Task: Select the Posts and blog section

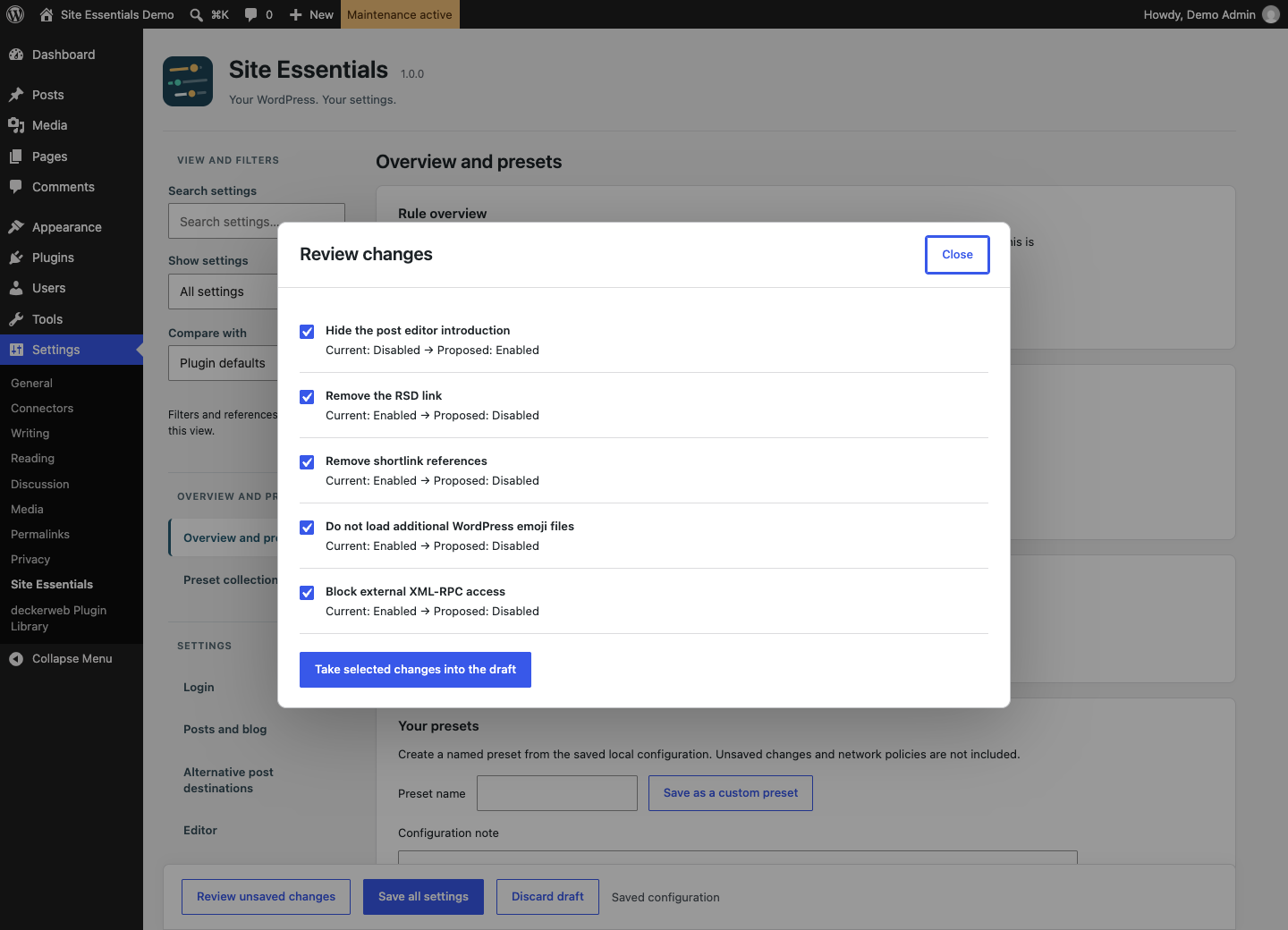Action: click(x=225, y=730)
